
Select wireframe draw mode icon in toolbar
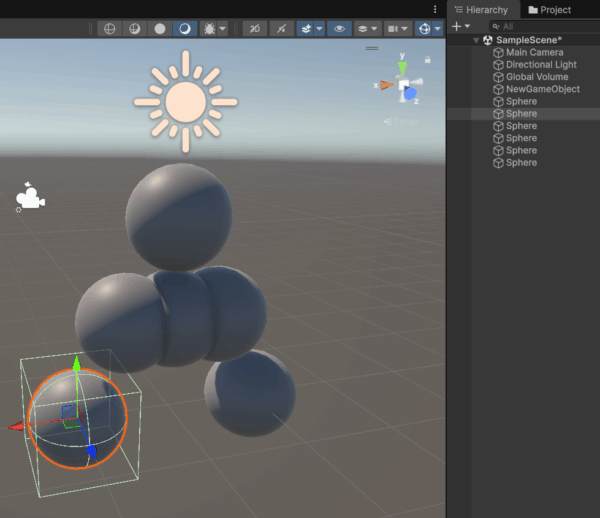point(109,29)
